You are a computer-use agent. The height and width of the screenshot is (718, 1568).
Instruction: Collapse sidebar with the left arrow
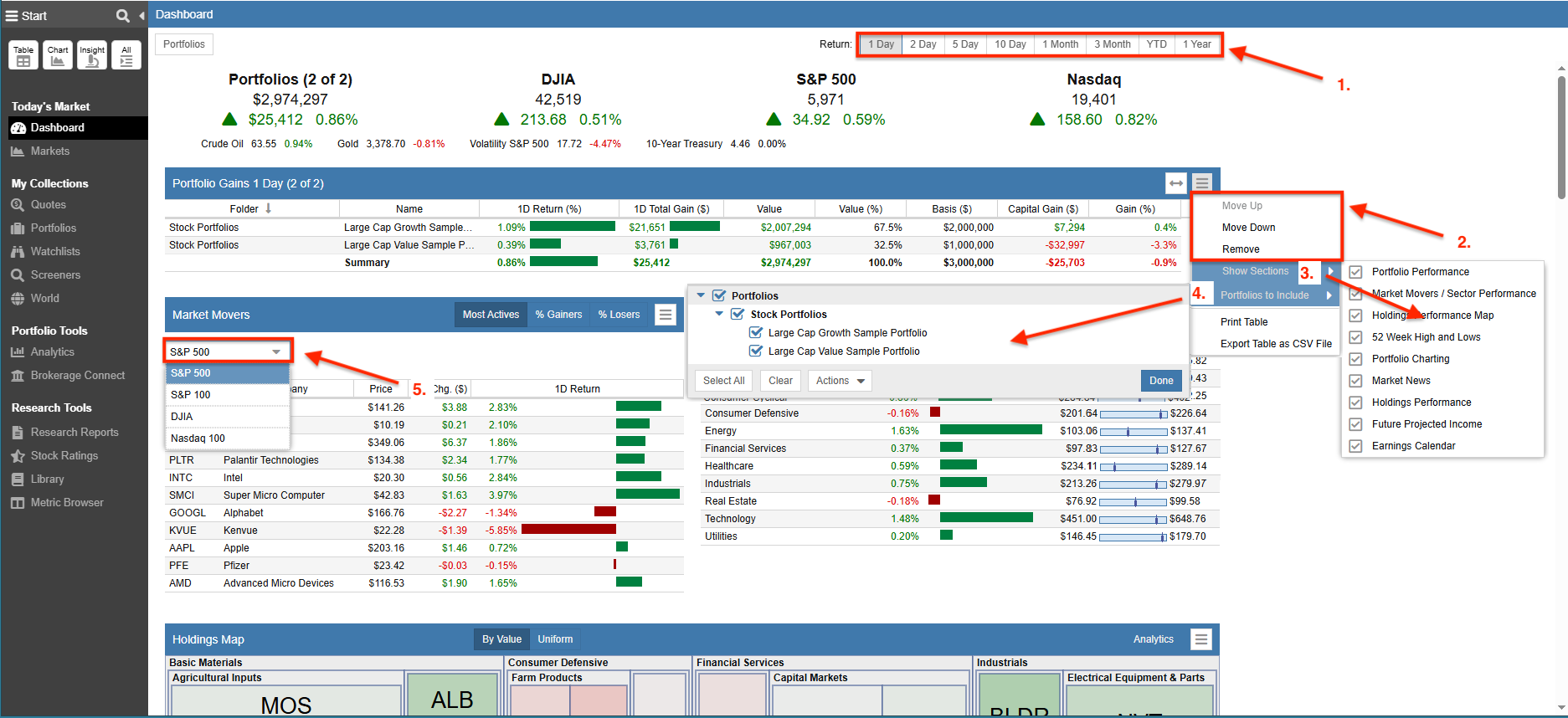pyautogui.click(x=141, y=15)
